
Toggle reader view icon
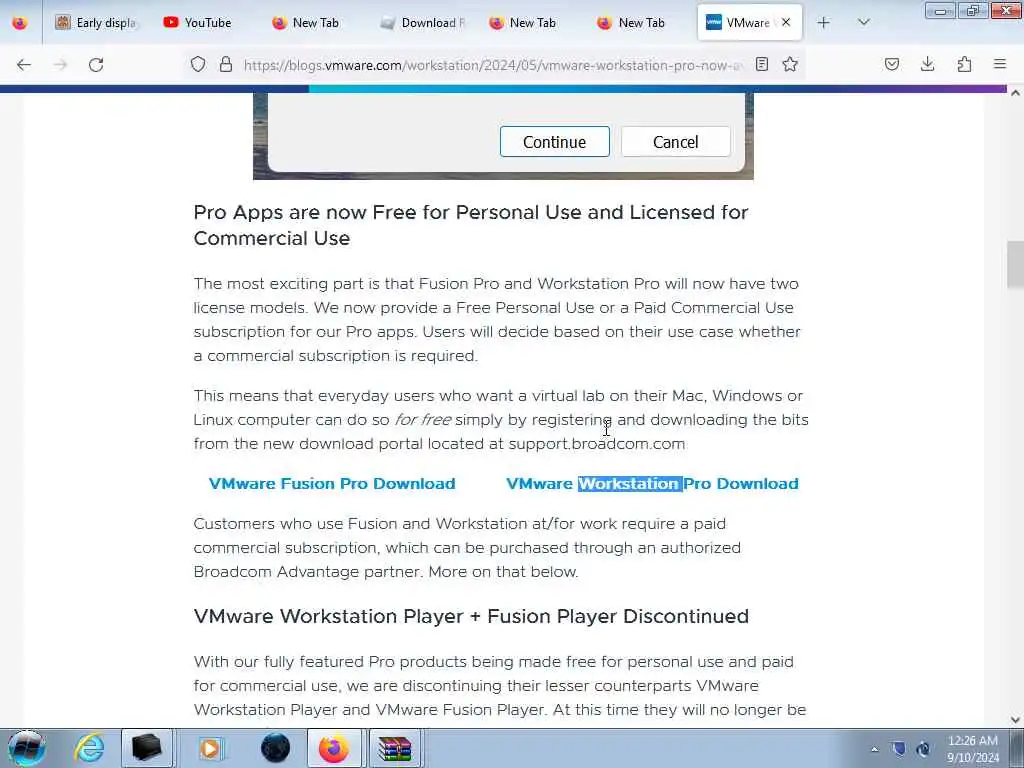pyautogui.click(x=761, y=64)
